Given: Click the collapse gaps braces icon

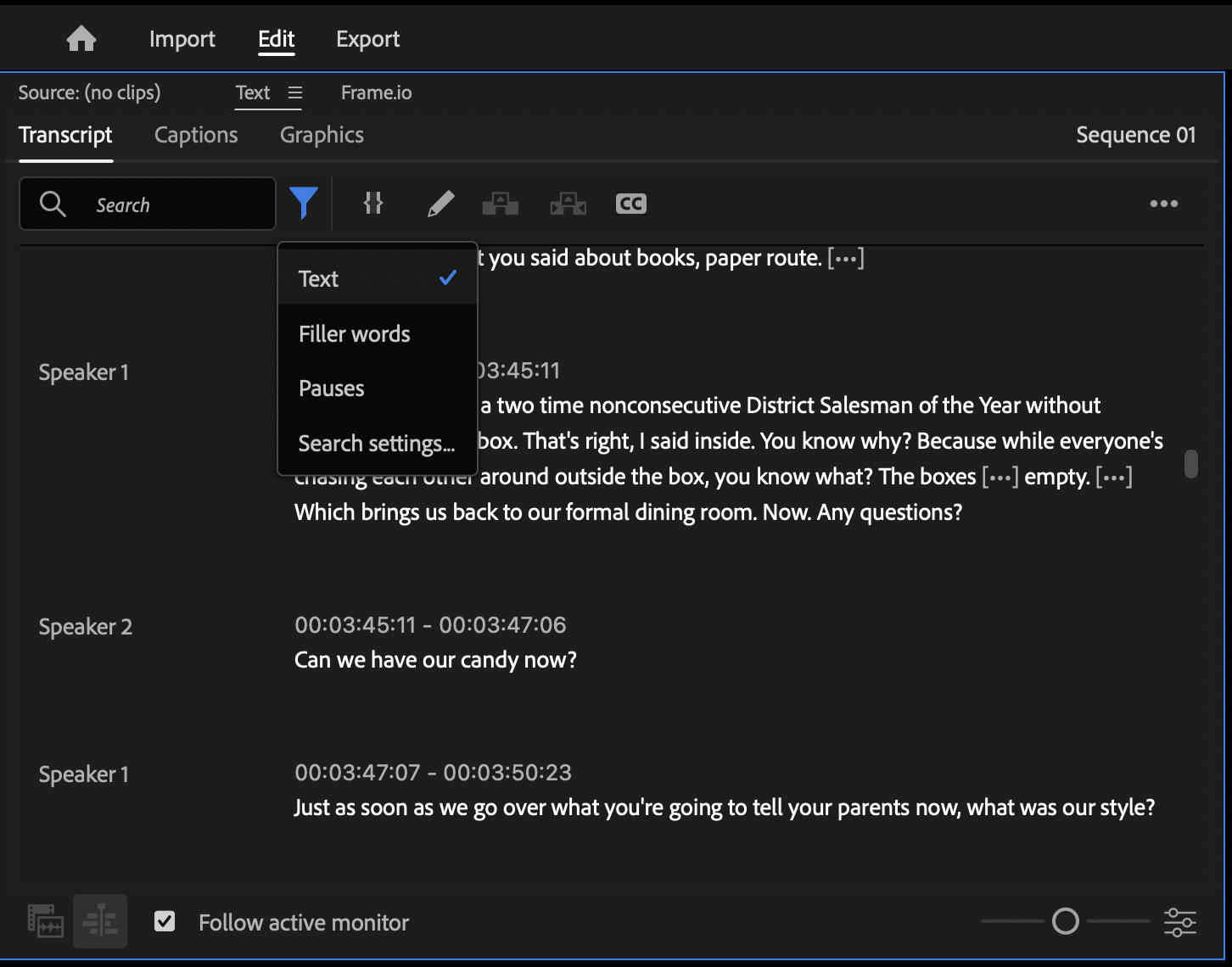Looking at the screenshot, I should [x=372, y=204].
